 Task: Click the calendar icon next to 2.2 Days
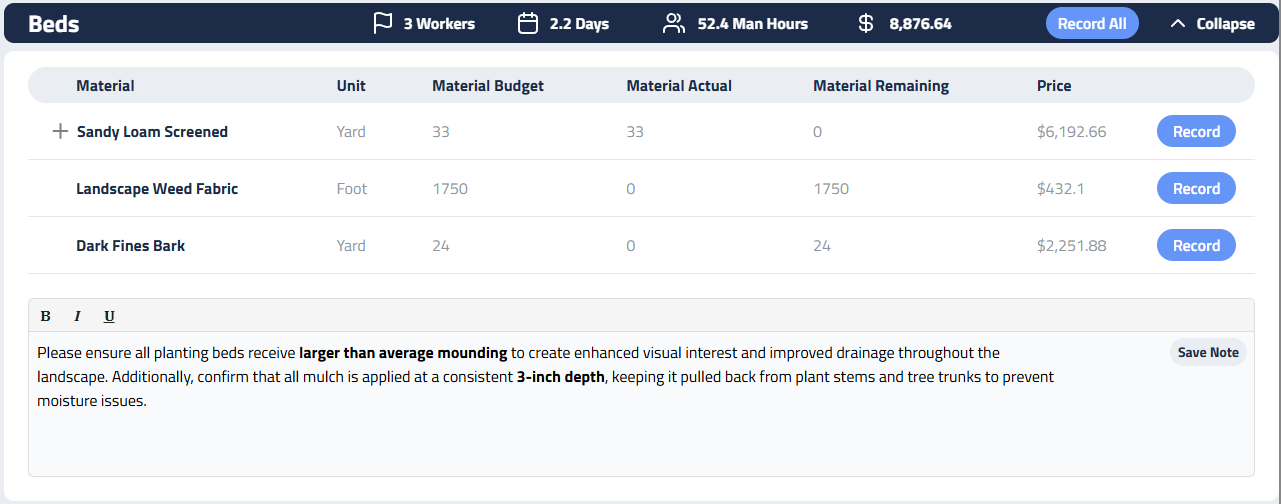tap(528, 23)
